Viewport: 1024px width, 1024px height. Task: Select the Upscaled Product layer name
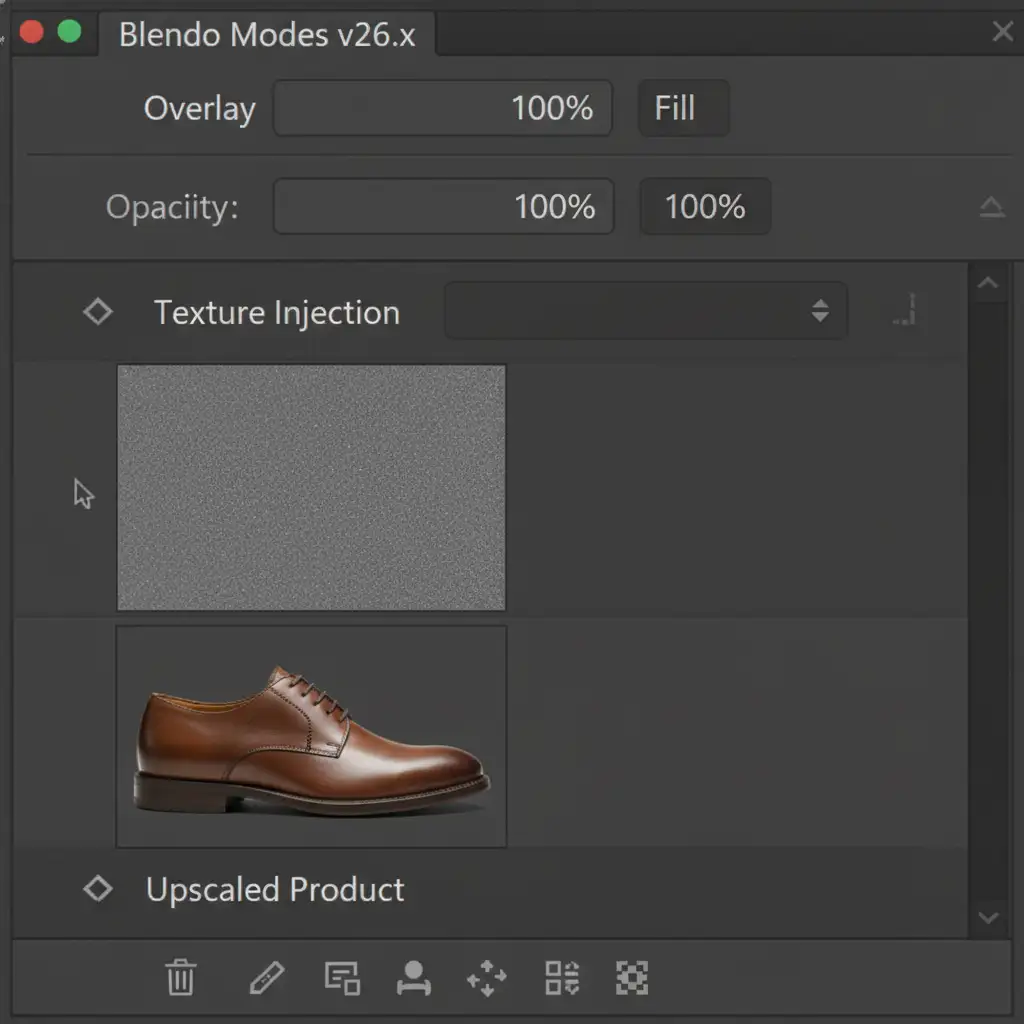[275, 889]
